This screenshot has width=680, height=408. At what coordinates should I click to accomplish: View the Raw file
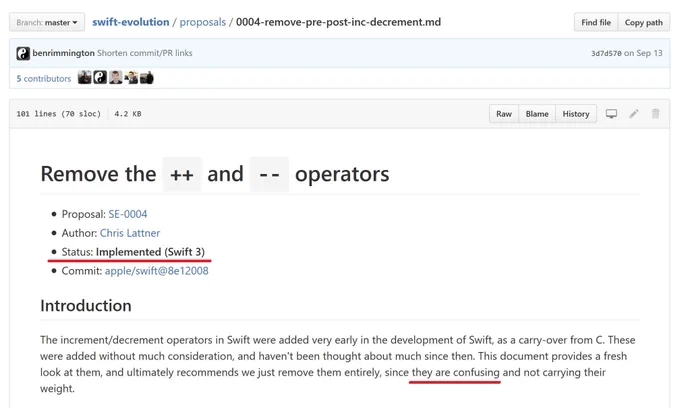pos(504,114)
